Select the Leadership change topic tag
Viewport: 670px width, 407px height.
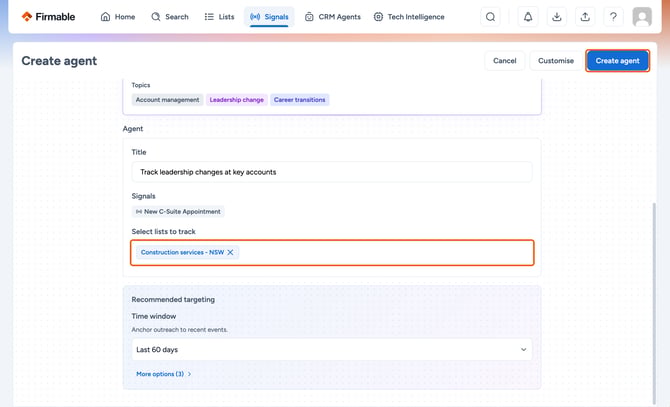coord(237,100)
